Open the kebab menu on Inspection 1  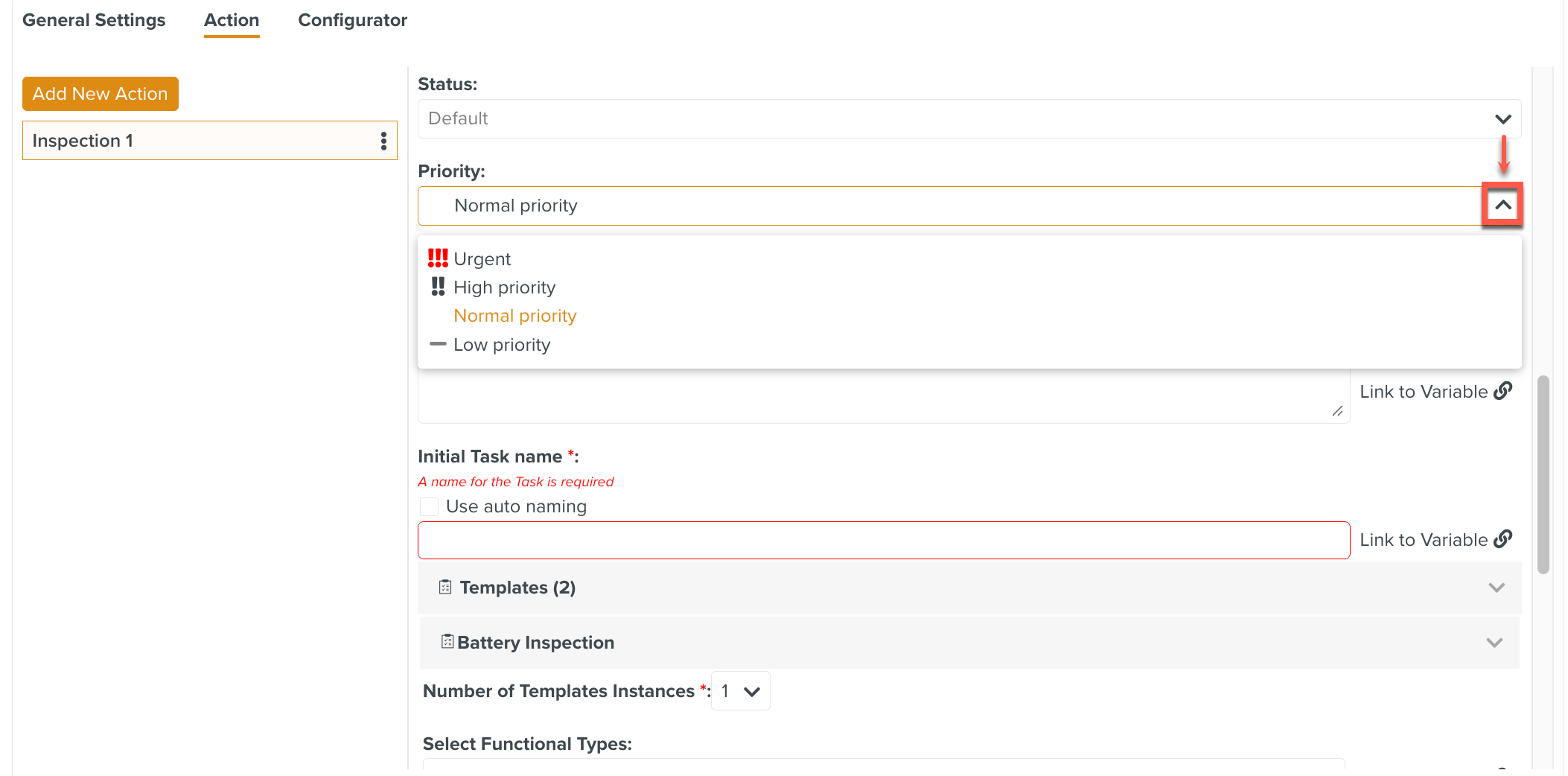click(x=385, y=140)
